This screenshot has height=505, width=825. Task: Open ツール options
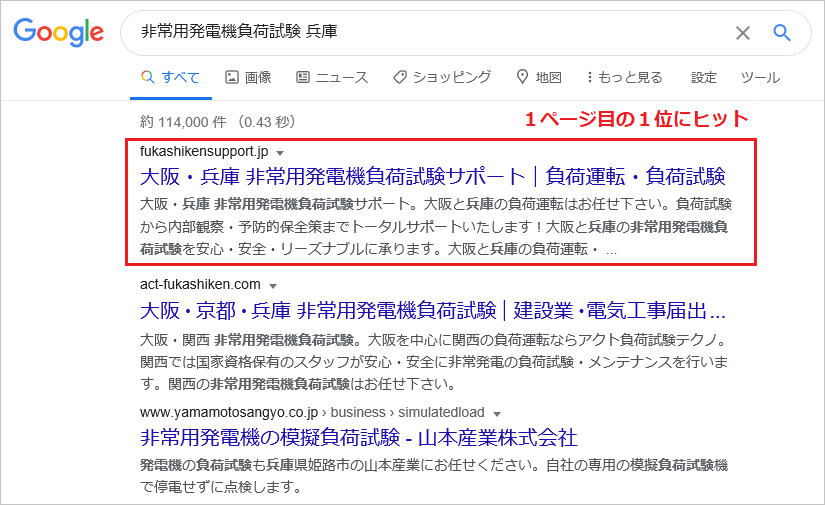760,78
